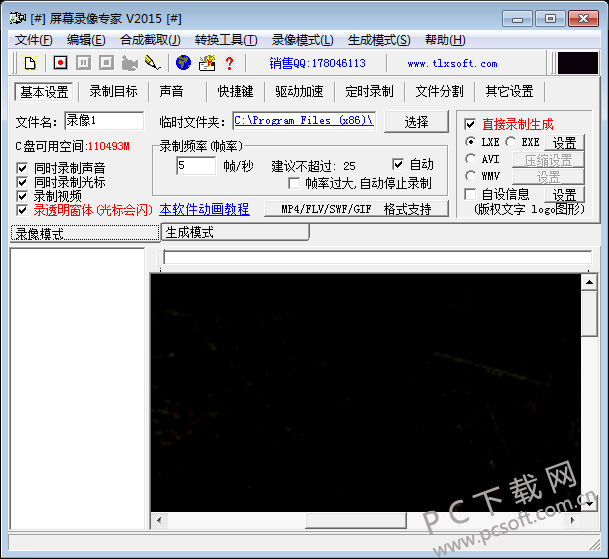Switch to the 基本设置 tab
Image resolution: width=609 pixels, height=559 pixels.
(44, 92)
